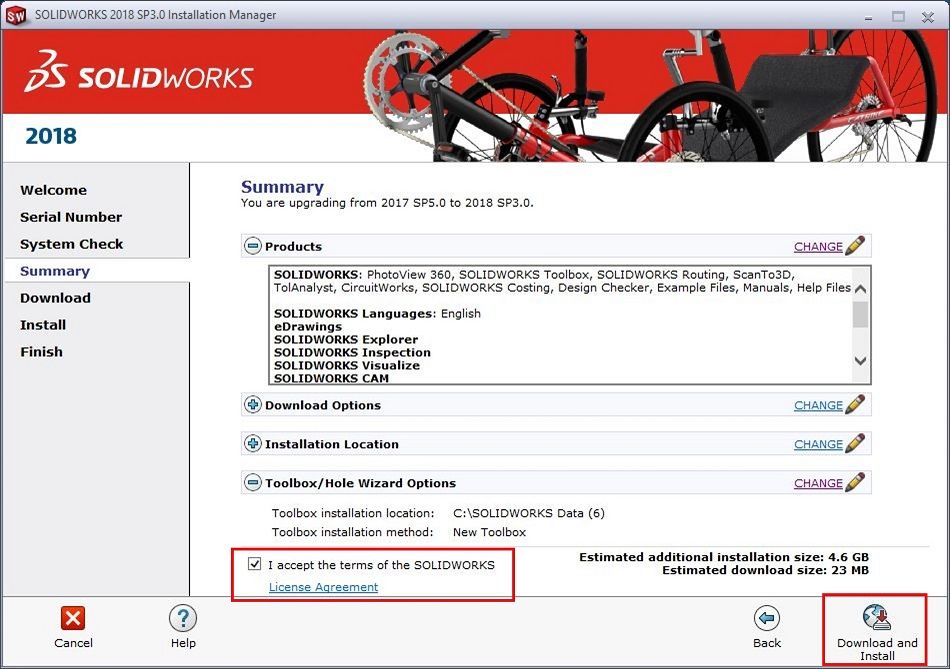Click the pencil icon for Download Options
Screen dimensions: 950x669
point(855,405)
